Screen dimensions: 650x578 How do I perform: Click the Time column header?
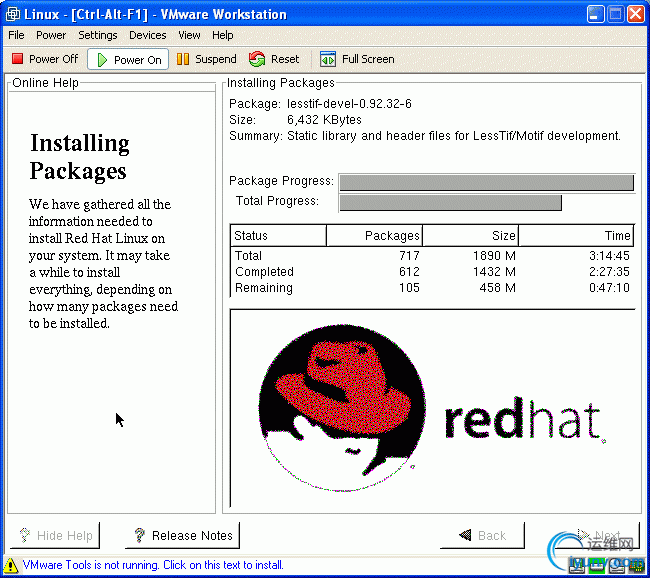(576, 236)
